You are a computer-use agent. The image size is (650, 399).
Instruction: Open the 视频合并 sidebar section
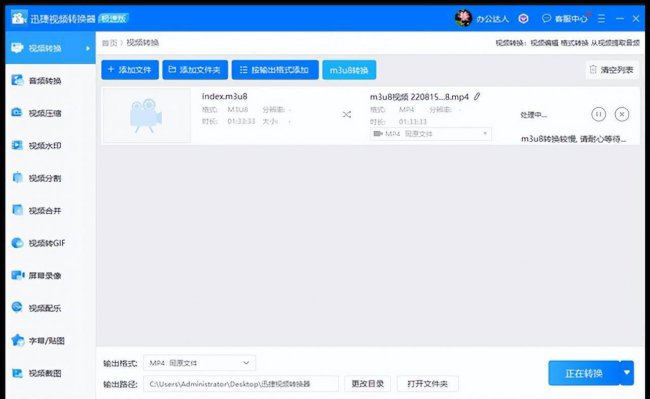[x=50, y=210]
